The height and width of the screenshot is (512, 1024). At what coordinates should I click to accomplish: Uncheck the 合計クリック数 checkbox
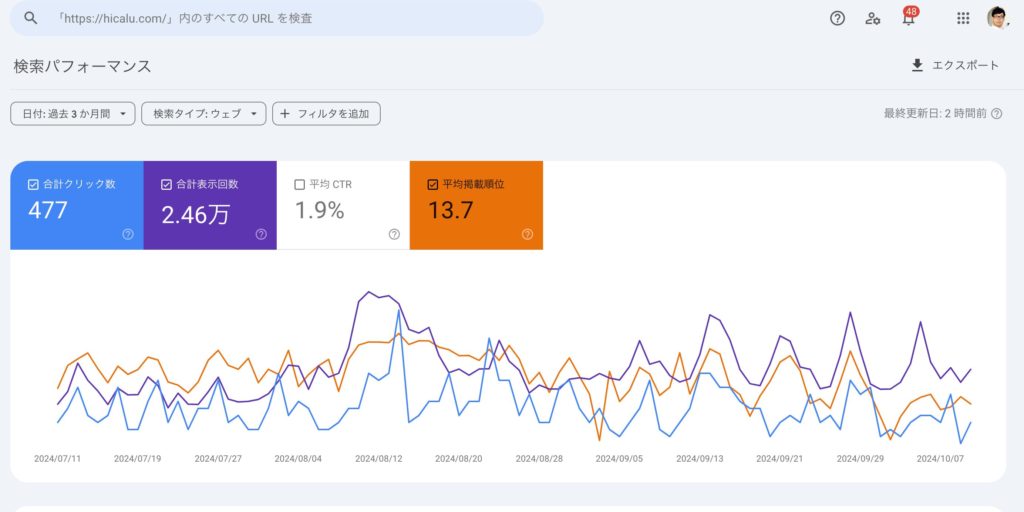coord(33,184)
